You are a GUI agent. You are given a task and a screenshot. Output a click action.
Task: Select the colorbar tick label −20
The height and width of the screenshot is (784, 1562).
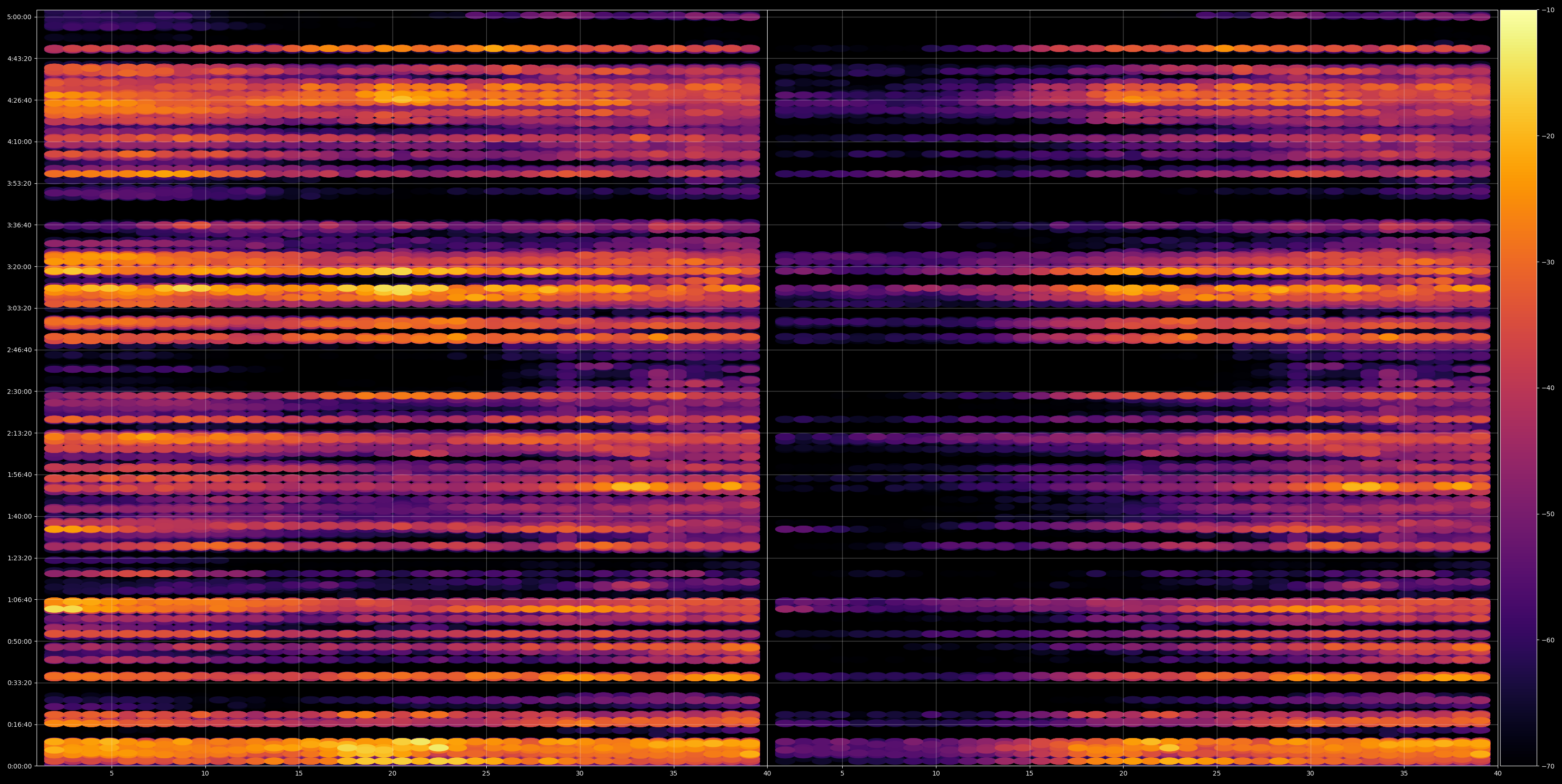click(1548, 136)
